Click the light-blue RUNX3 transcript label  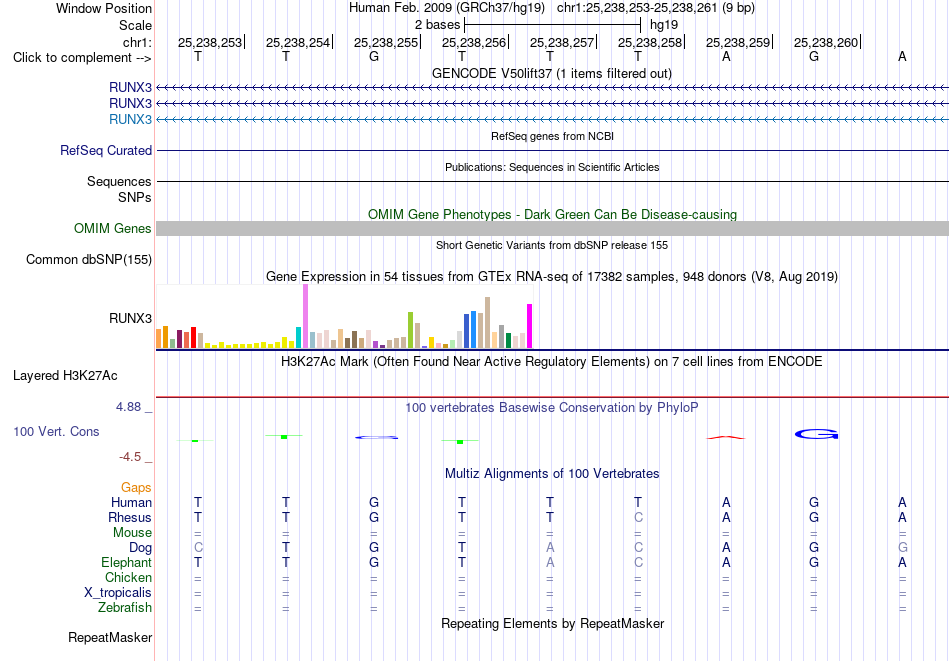[x=130, y=119]
